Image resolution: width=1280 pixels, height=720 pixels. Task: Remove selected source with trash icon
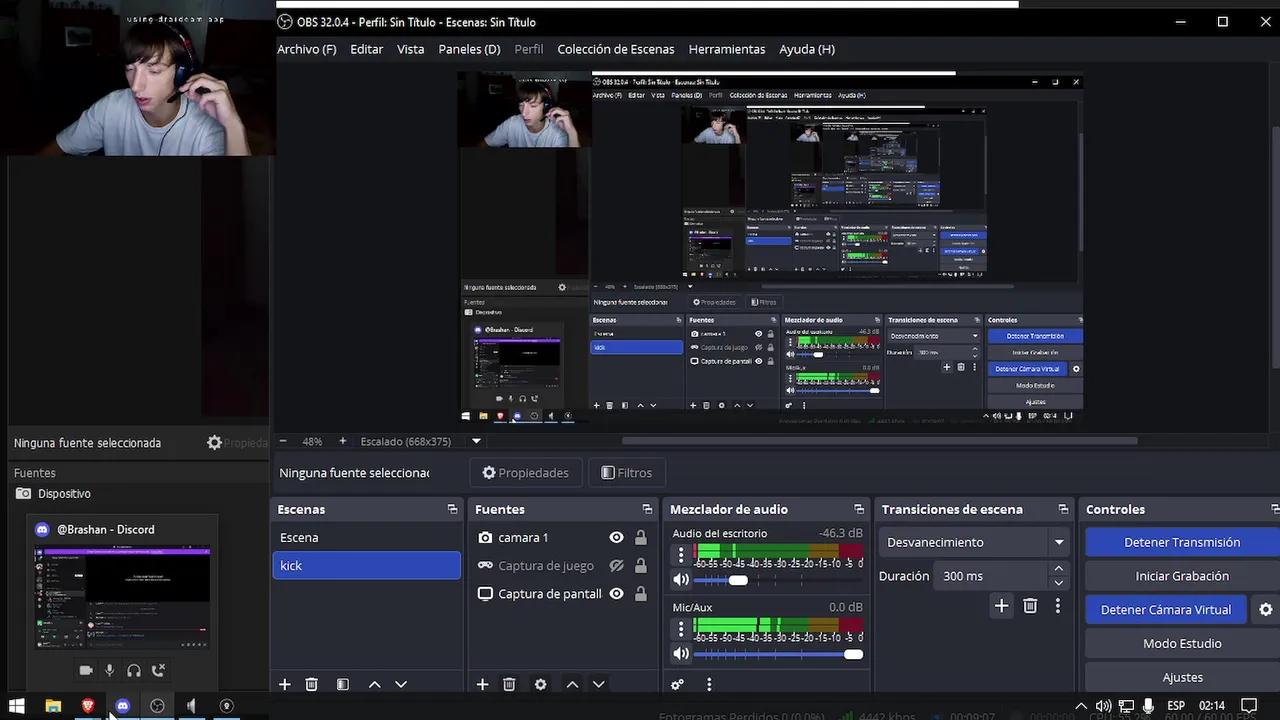509,684
